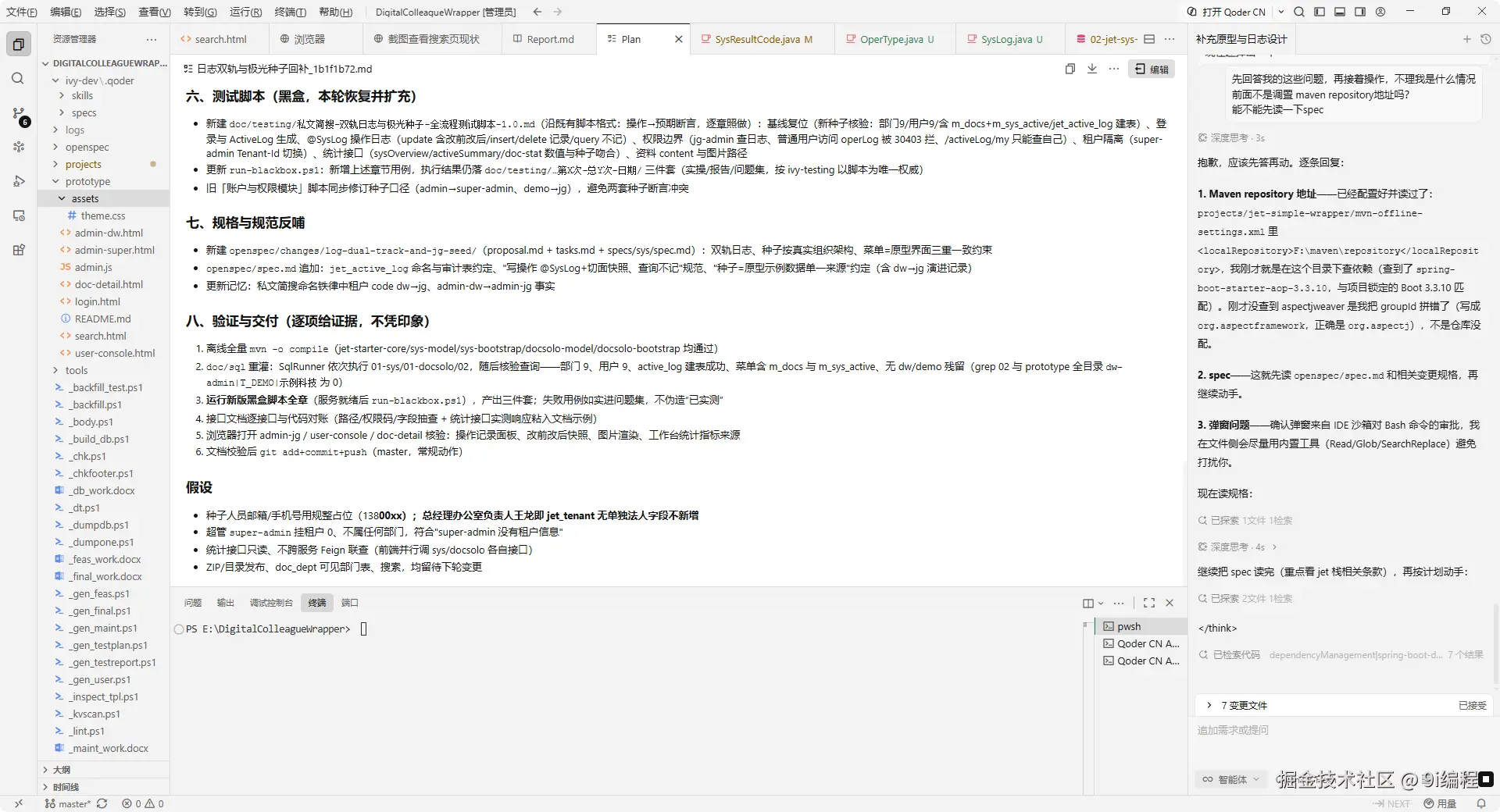Open admin-super.html in the explorer
This screenshot has width=1500, height=812.
[x=115, y=250]
